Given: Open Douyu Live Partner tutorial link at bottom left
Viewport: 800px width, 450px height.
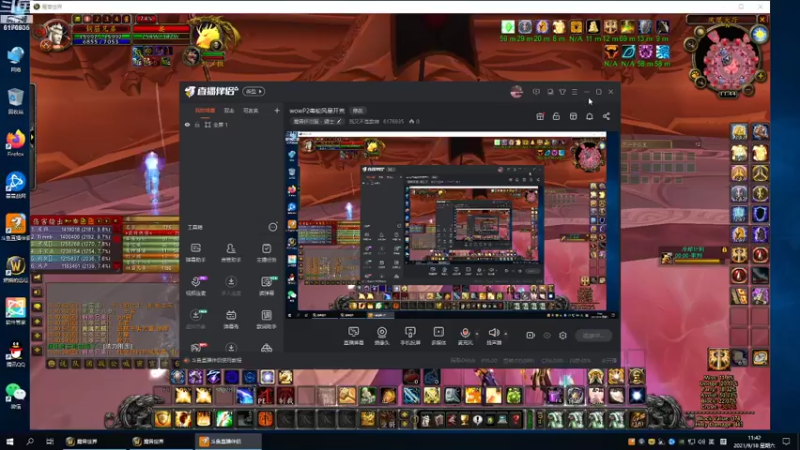Looking at the screenshot, I should (x=216, y=361).
